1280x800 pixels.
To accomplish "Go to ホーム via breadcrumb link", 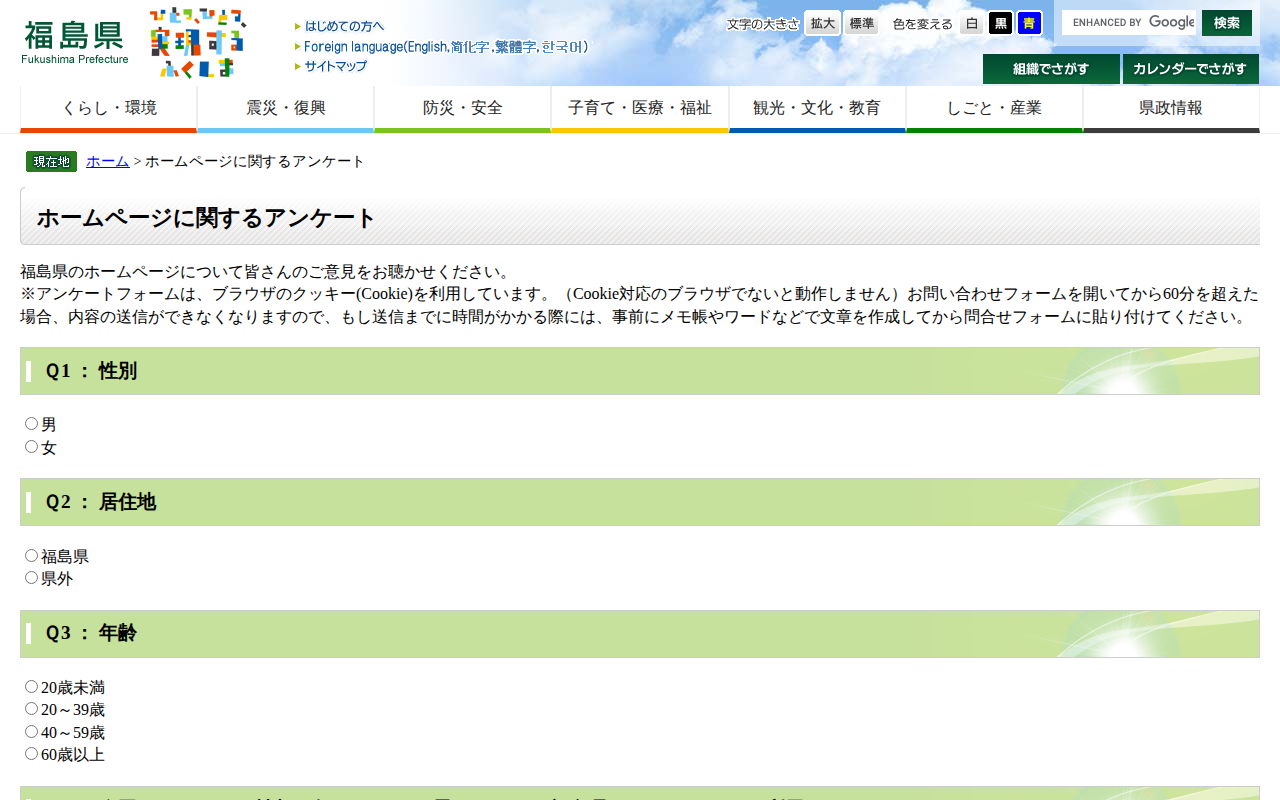I will pos(108,162).
